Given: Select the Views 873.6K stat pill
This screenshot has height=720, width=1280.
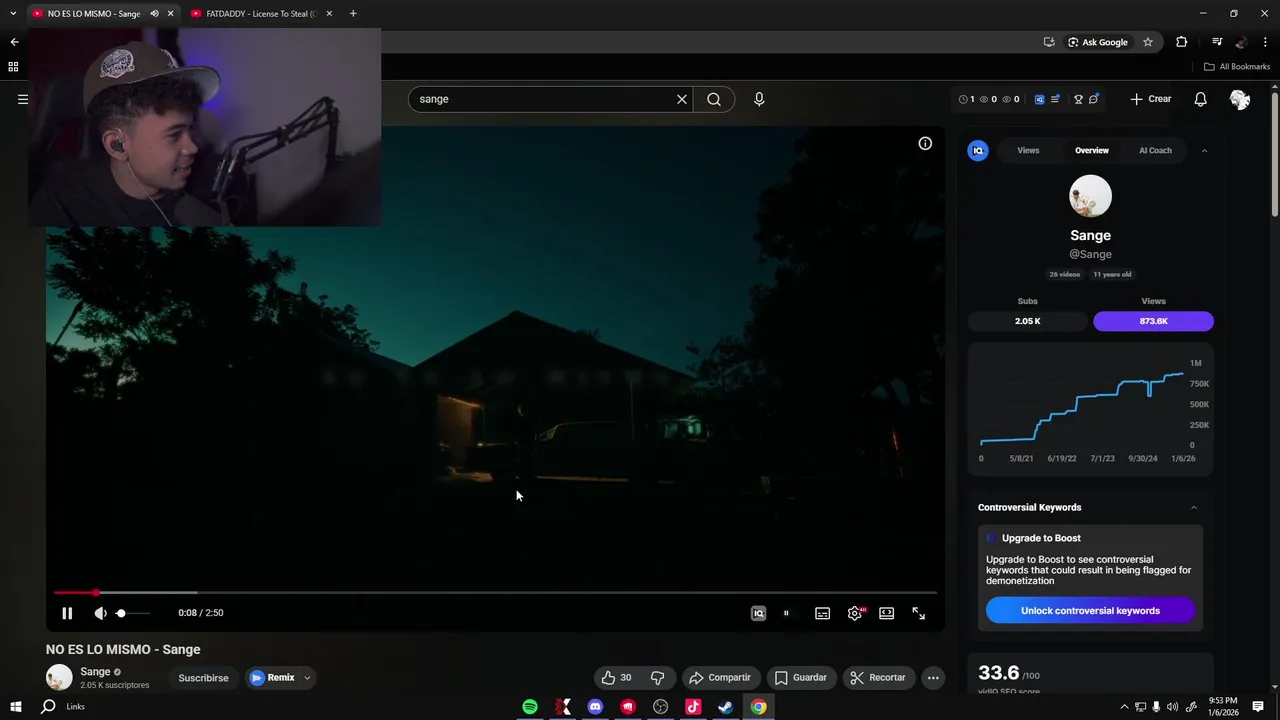Looking at the screenshot, I should pos(1153,321).
